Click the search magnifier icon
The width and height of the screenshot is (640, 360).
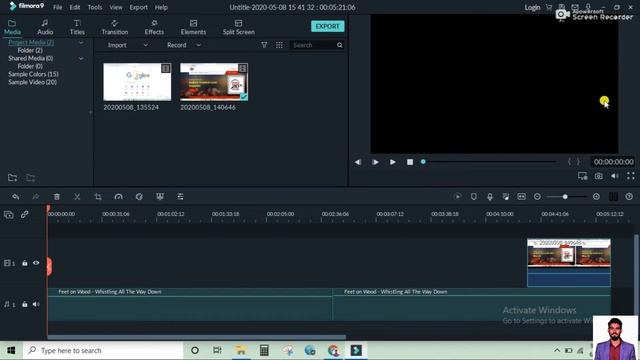pyautogui.click(x=340, y=45)
